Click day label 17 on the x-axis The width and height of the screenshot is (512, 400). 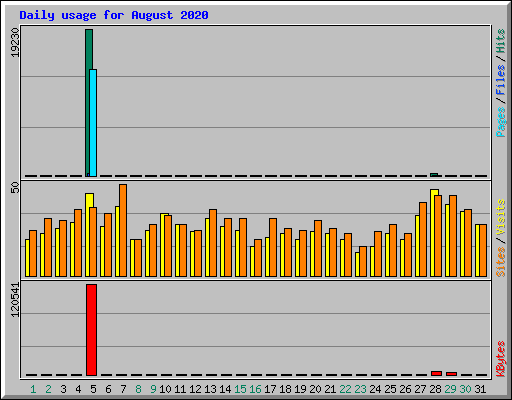[270, 389]
